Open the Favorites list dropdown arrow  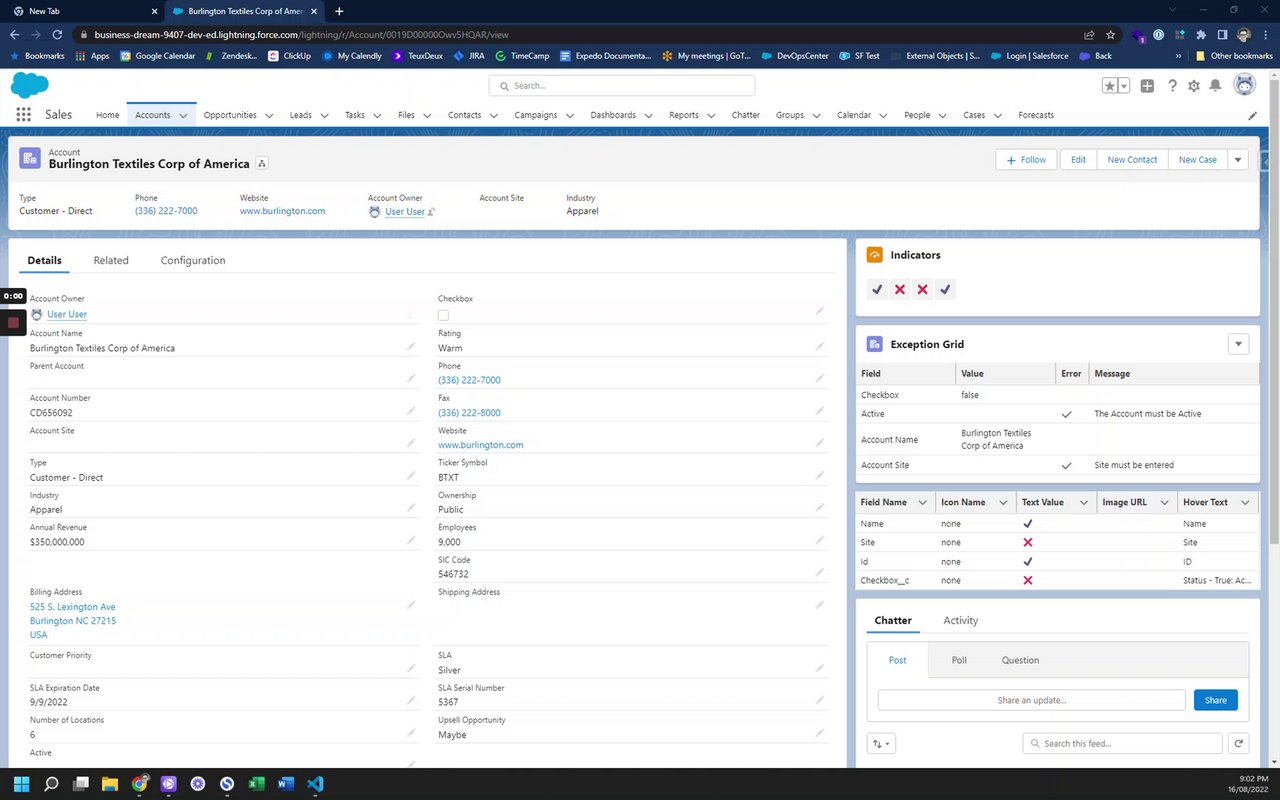tap(1124, 86)
